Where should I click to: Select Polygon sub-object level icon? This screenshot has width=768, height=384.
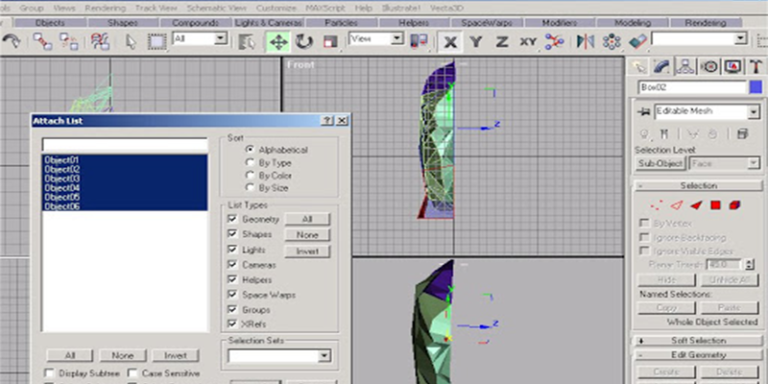tap(716, 206)
